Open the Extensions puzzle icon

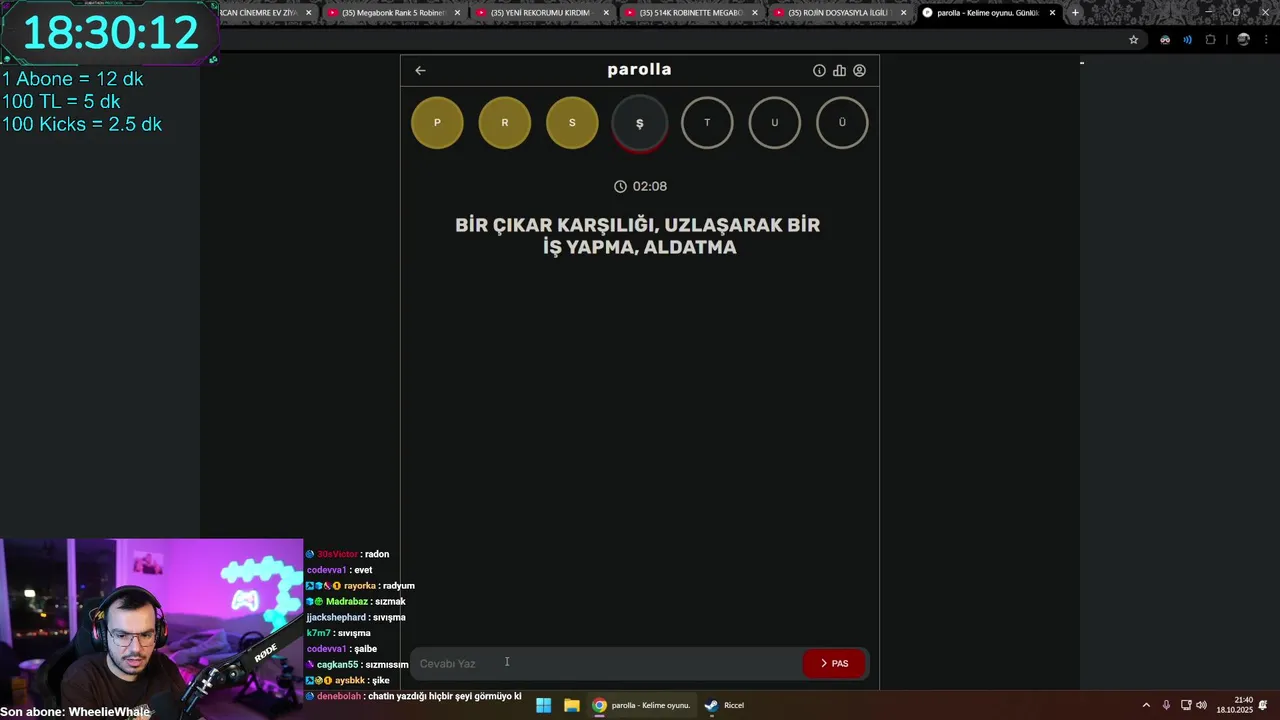click(x=1210, y=40)
